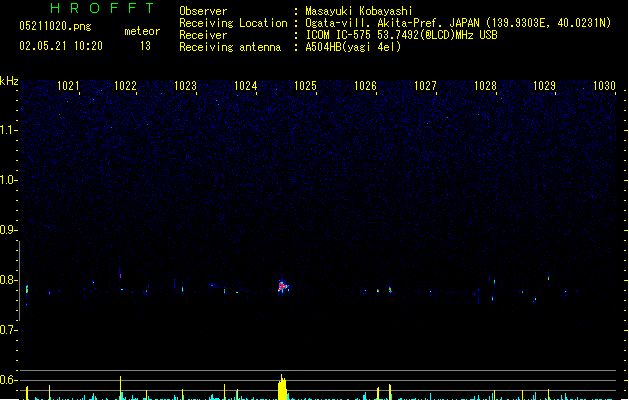
Task: Click the 0.6 kHz axis label
Action: point(8,380)
